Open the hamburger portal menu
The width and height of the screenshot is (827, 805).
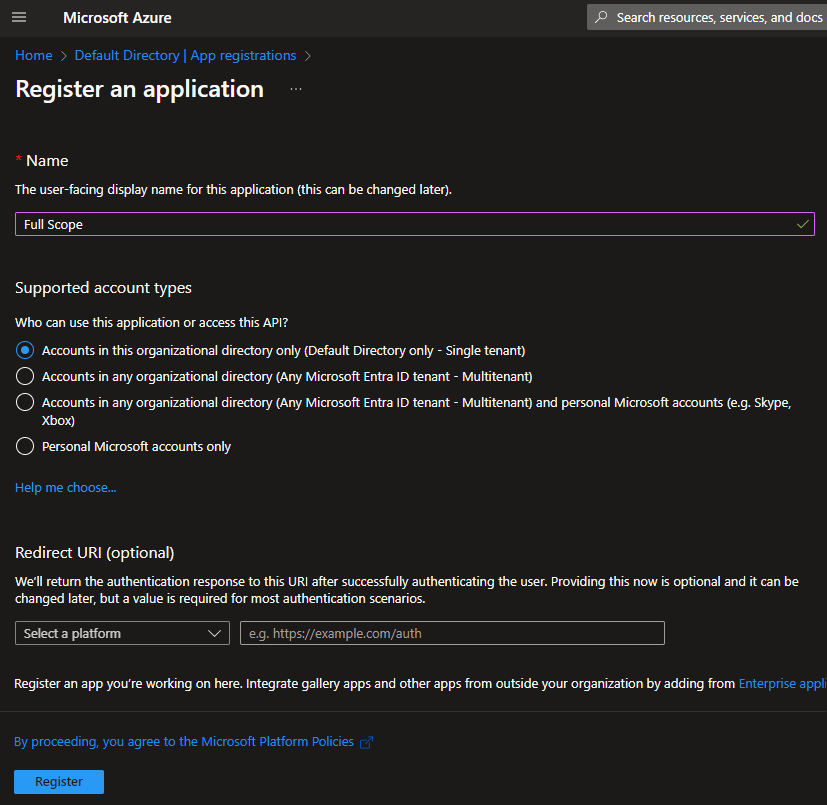tap(19, 18)
